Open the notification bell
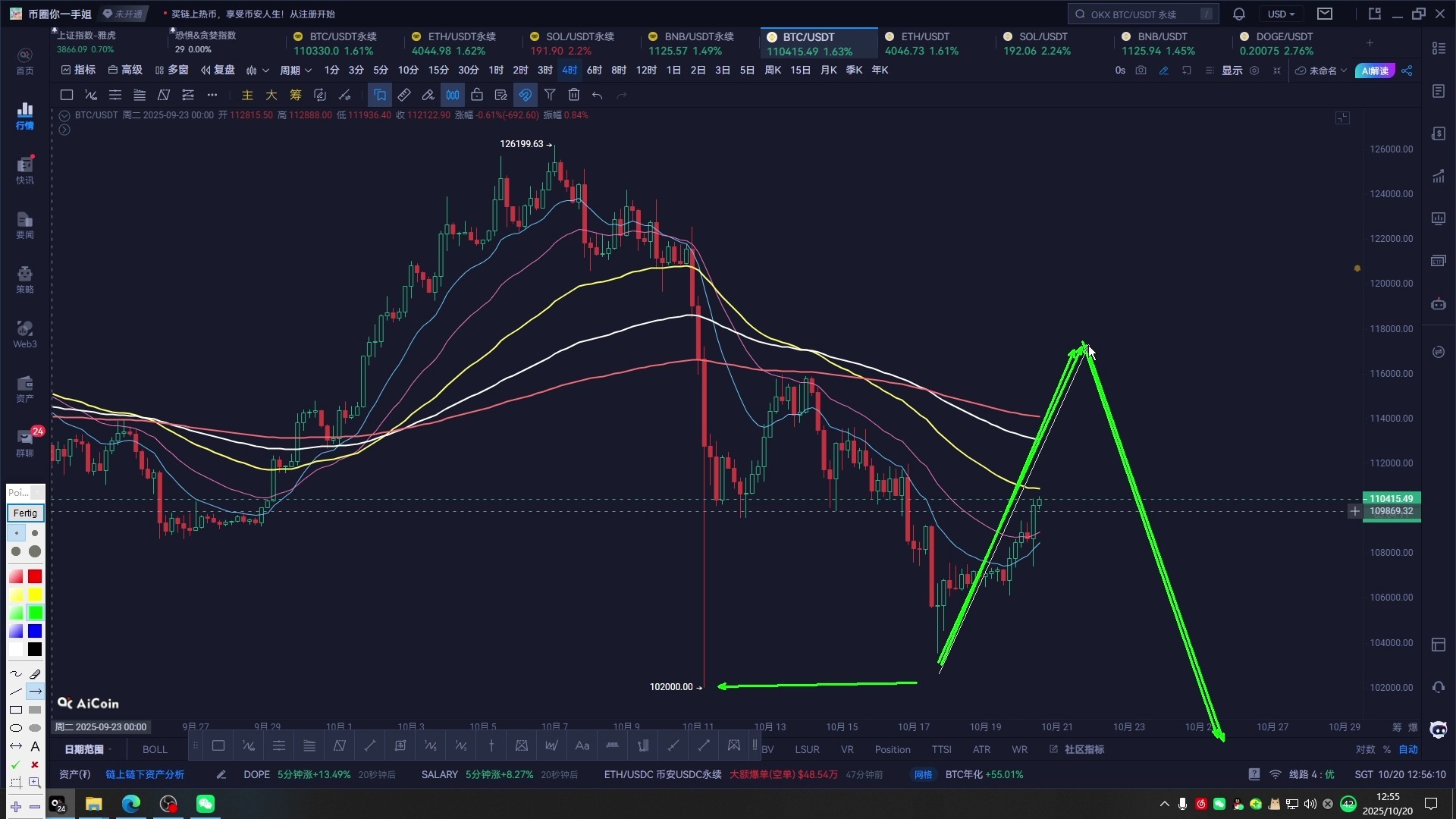Viewport: 1456px width, 819px height. click(1239, 14)
